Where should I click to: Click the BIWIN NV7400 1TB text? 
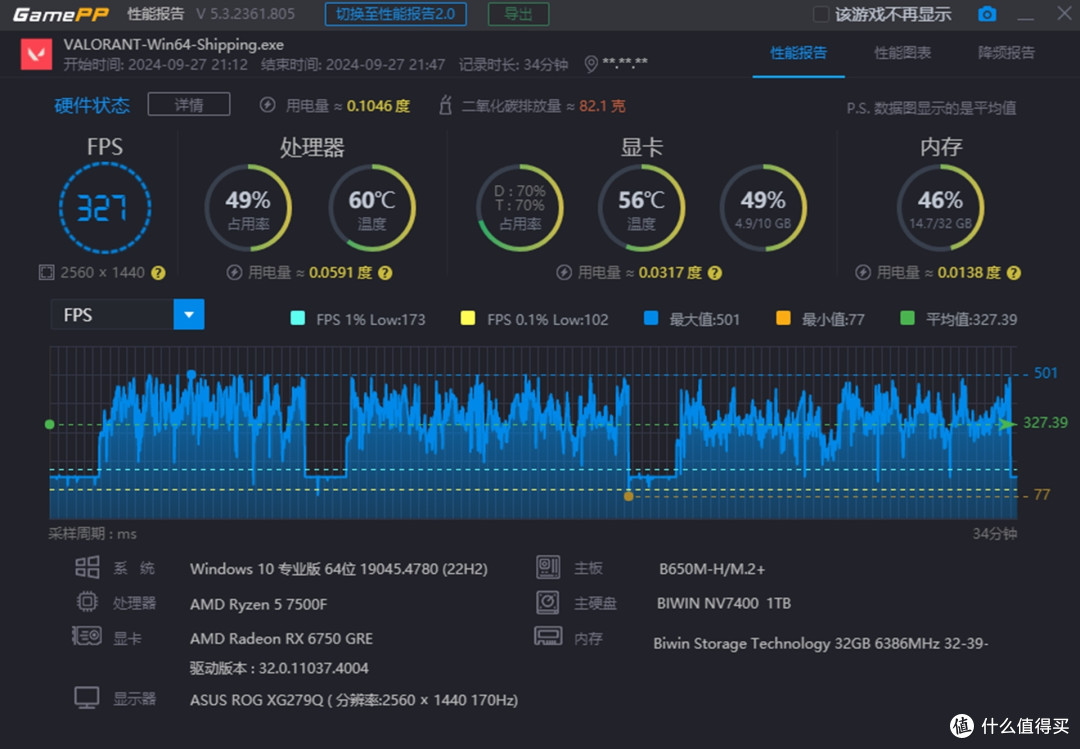(723, 603)
